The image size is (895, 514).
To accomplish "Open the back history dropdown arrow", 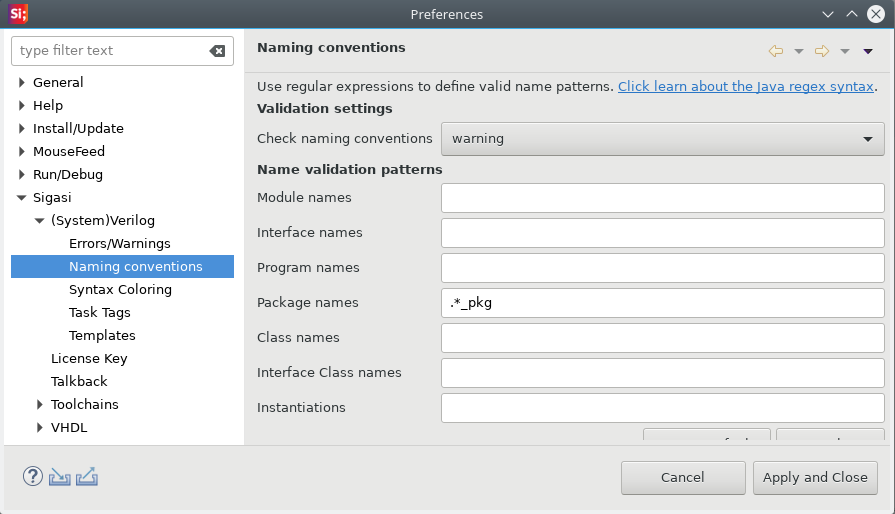I will point(799,52).
